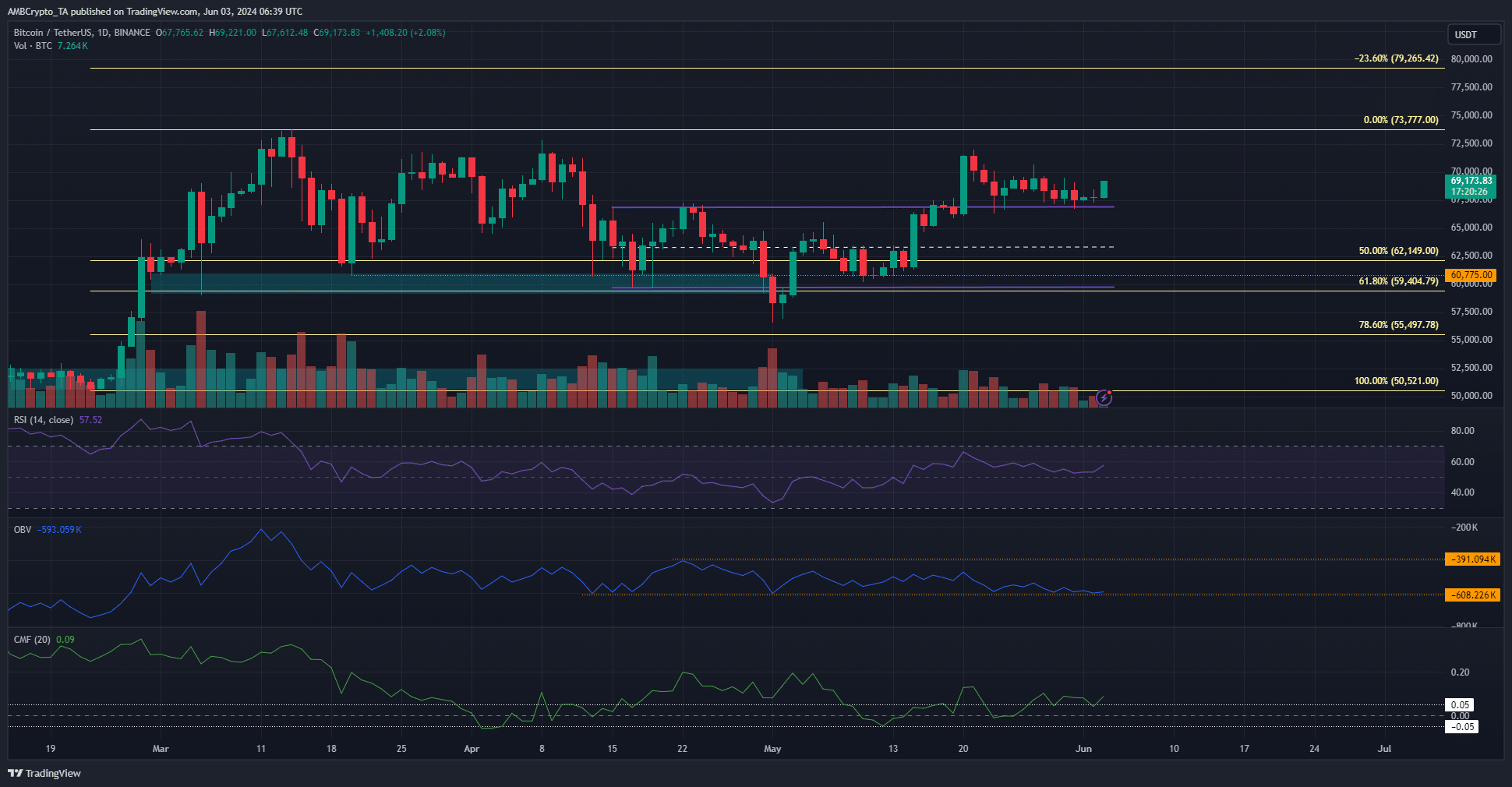Open the RSI (14, close) indicator legend

click(44, 420)
